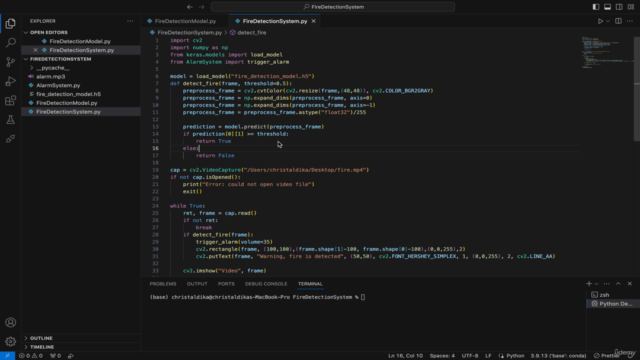This screenshot has width=640, height=360.
Task: Open the Source Control view
Action: pos(11,62)
